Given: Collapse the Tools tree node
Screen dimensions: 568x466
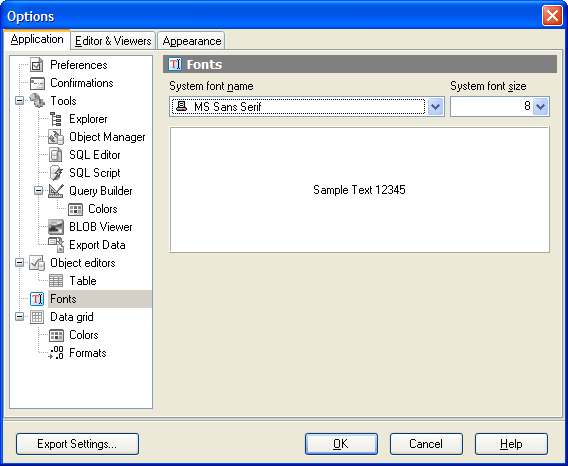Looking at the screenshot, I should point(20,101).
